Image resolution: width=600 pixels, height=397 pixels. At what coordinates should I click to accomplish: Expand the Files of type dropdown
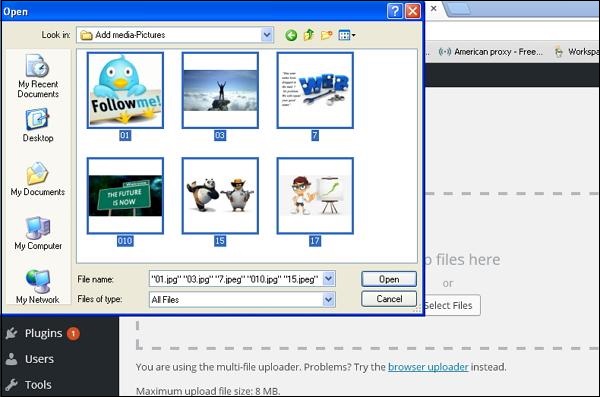click(329, 299)
